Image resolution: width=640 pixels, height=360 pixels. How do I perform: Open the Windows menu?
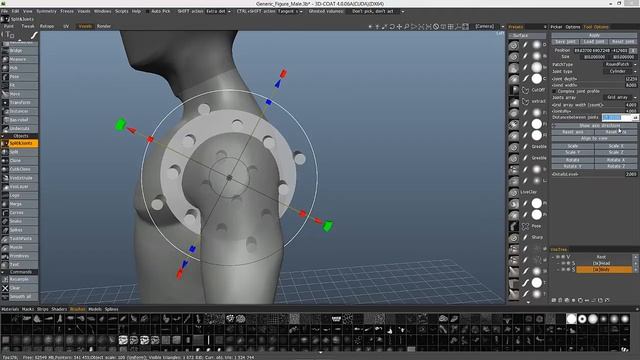click(102, 11)
